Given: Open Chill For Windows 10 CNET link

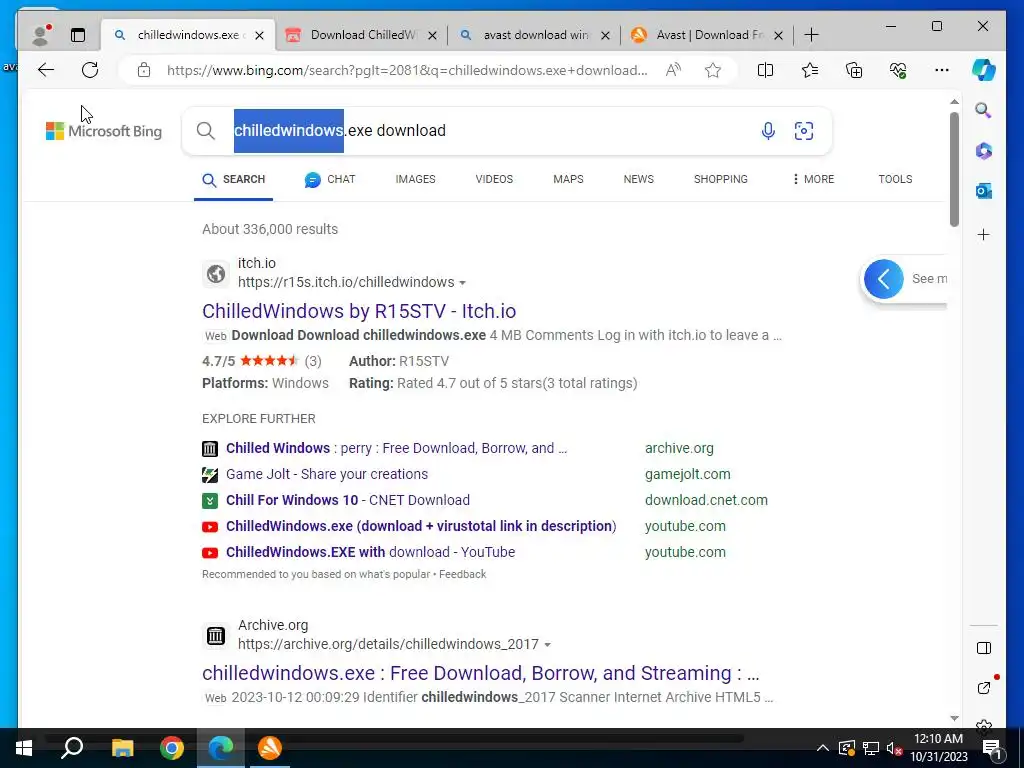Looking at the screenshot, I should tap(348, 500).
